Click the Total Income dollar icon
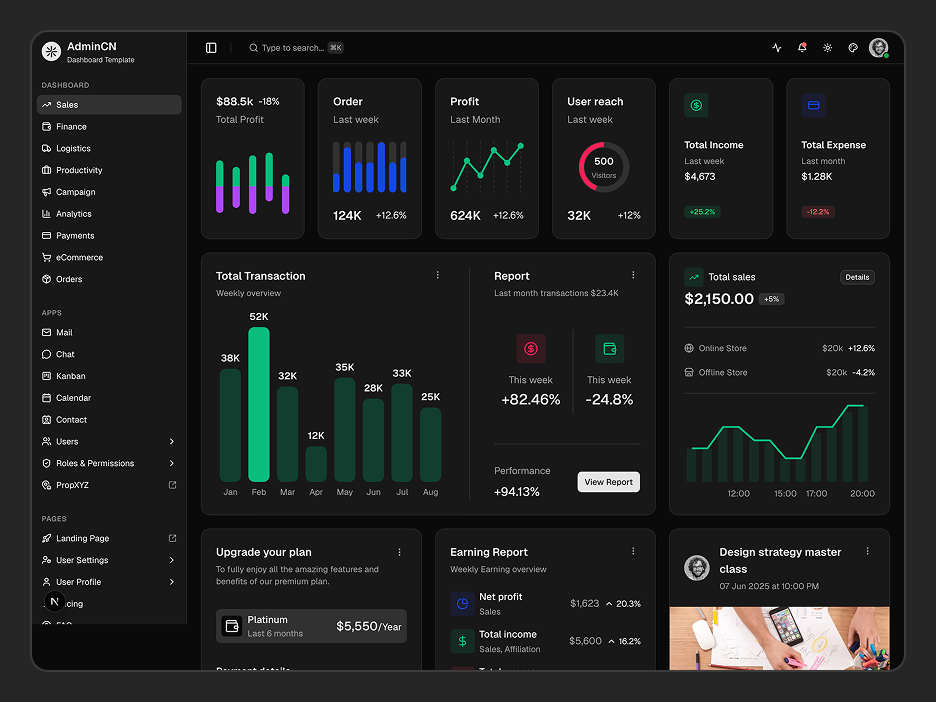936x702 pixels. click(x=696, y=106)
